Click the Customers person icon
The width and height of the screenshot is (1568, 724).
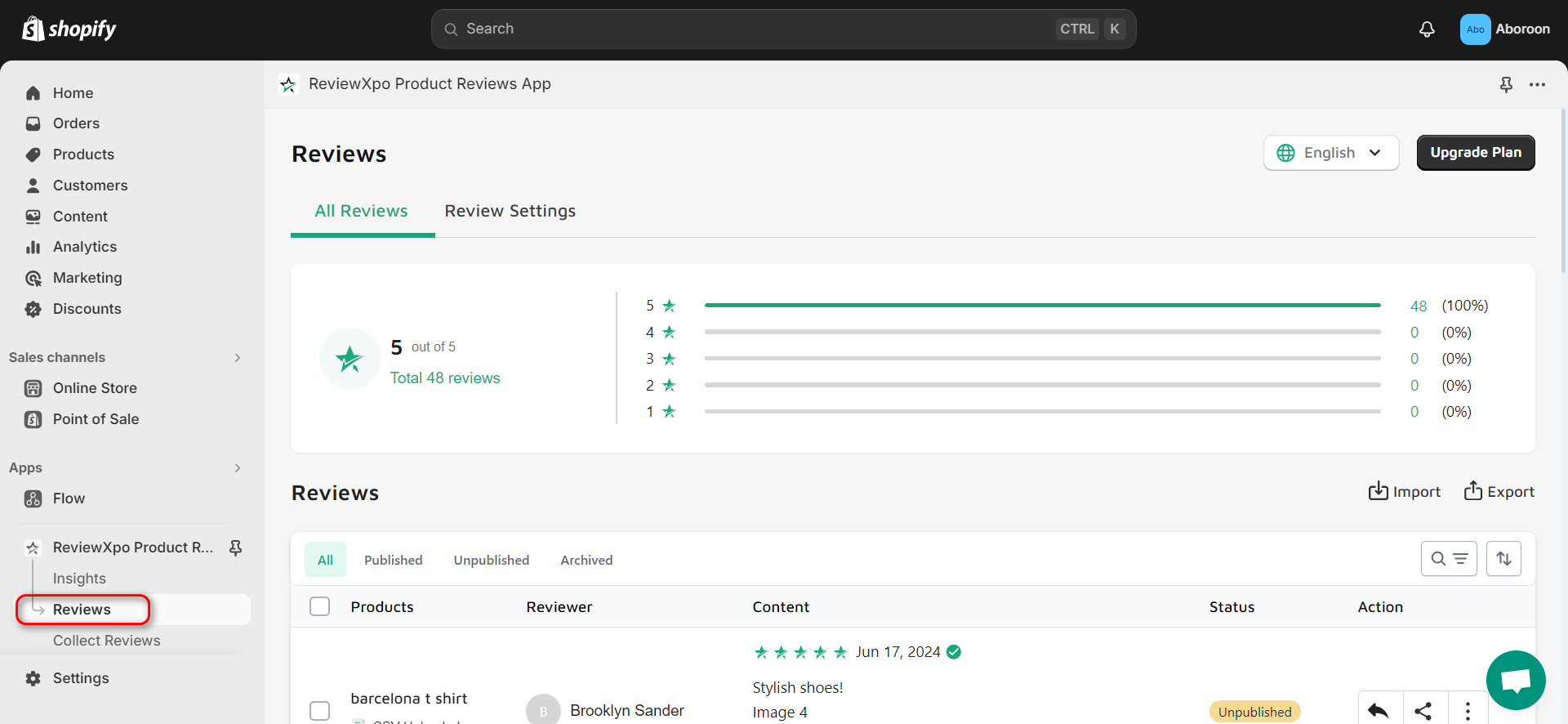click(x=33, y=185)
